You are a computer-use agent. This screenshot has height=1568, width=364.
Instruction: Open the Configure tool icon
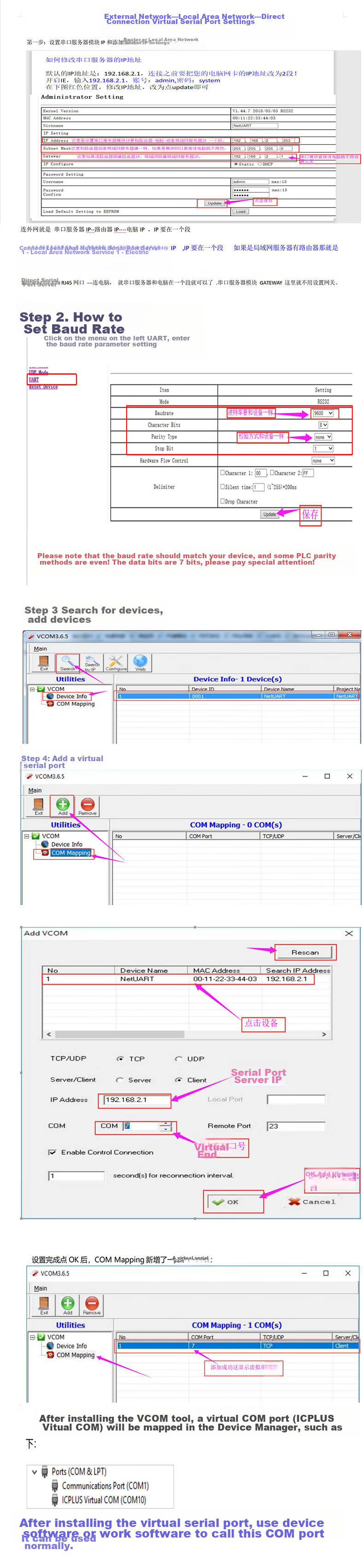click(116, 662)
